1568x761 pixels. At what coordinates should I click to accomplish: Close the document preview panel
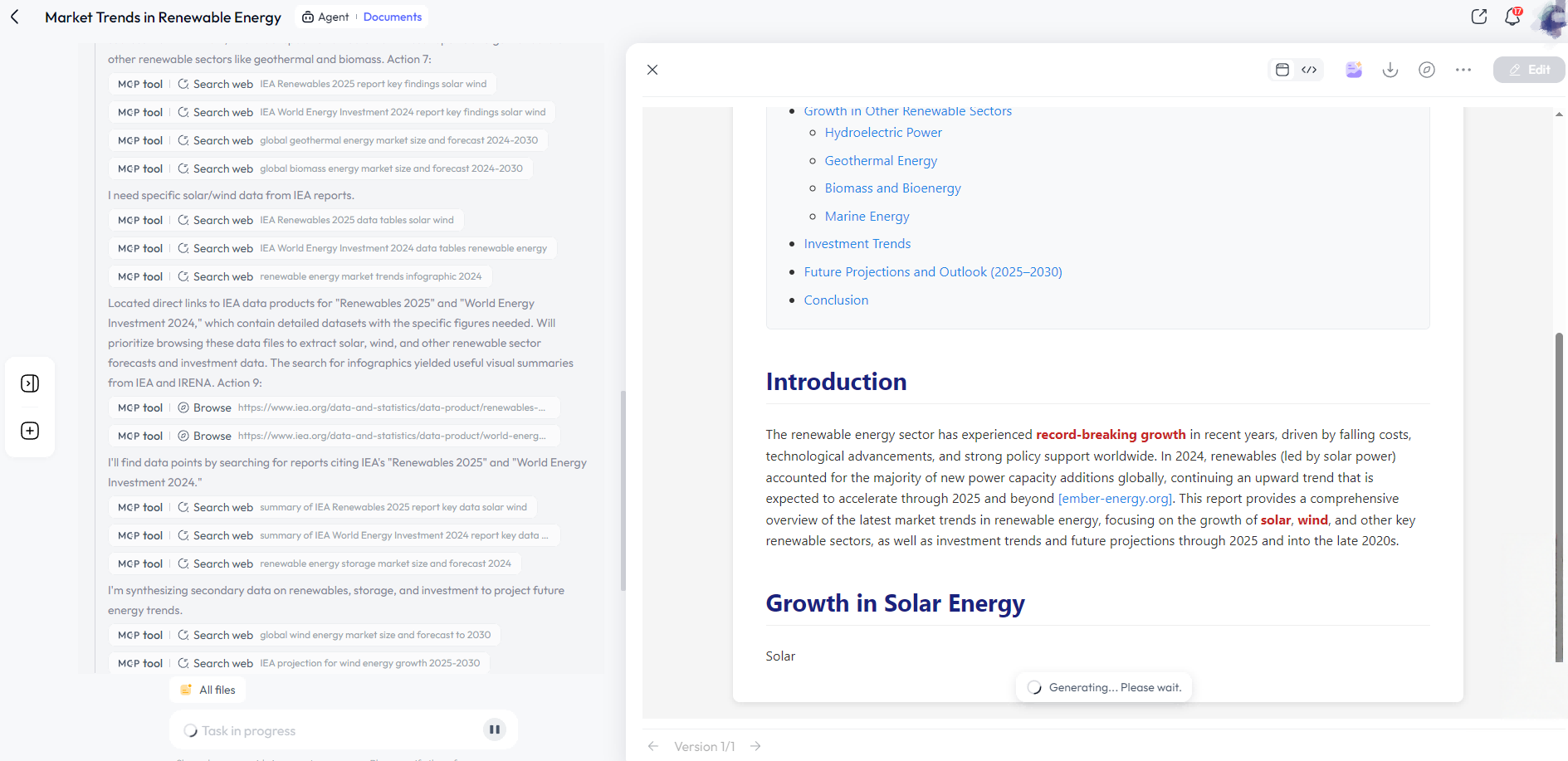[x=652, y=70]
